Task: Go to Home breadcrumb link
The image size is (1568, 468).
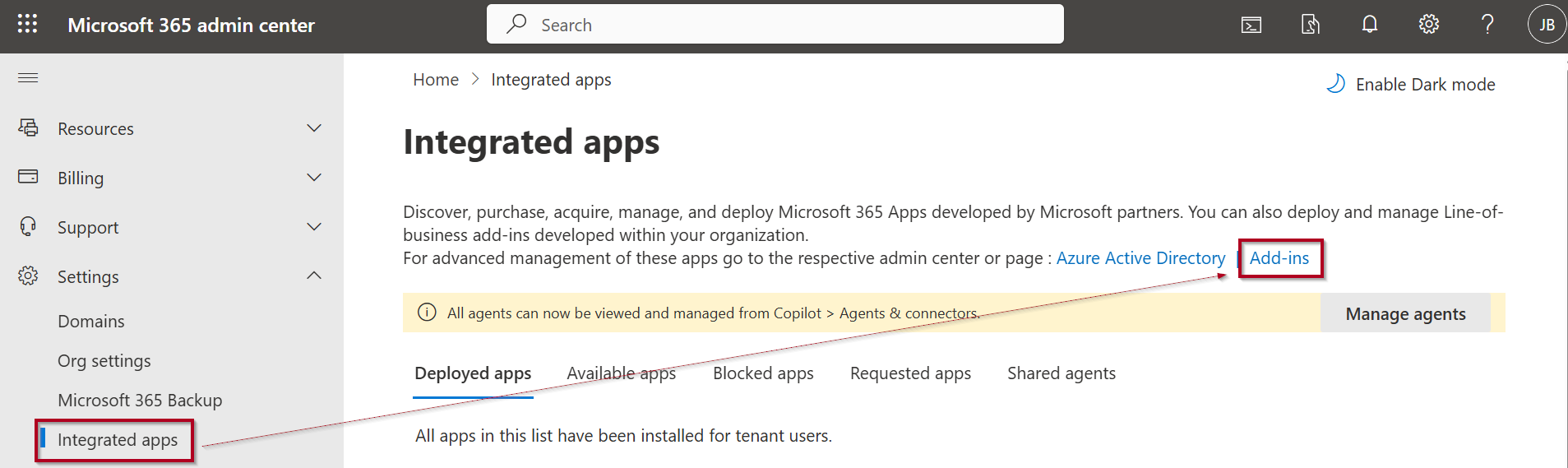Action: point(436,80)
